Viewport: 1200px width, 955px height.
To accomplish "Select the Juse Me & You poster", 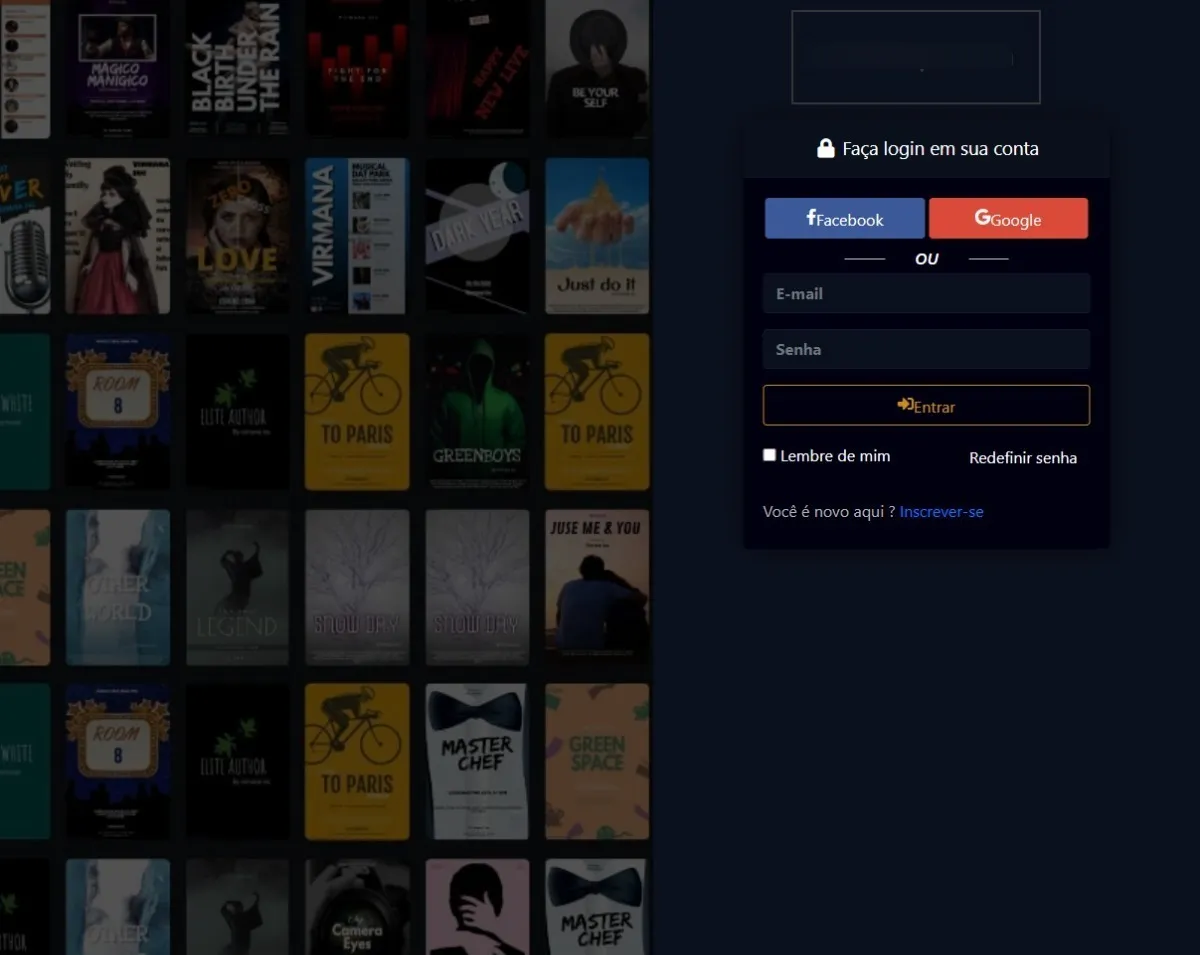I will (x=597, y=588).
